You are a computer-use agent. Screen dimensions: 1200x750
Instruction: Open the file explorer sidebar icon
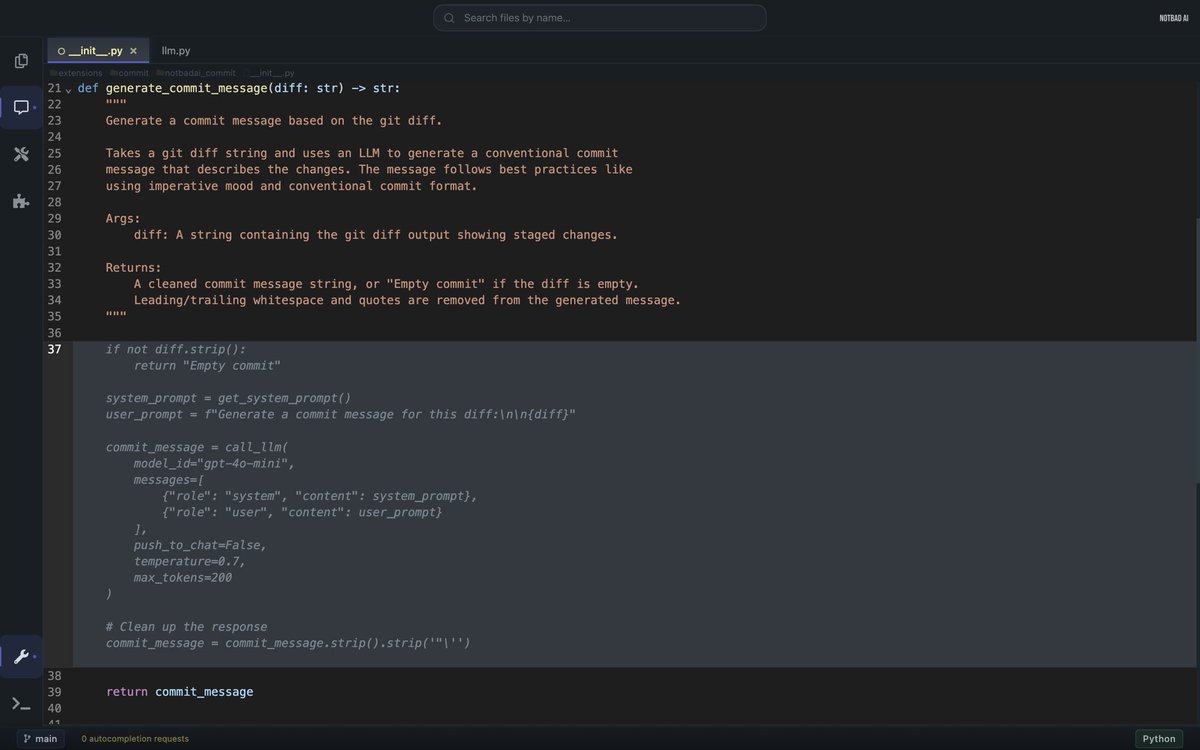[x=21, y=61]
